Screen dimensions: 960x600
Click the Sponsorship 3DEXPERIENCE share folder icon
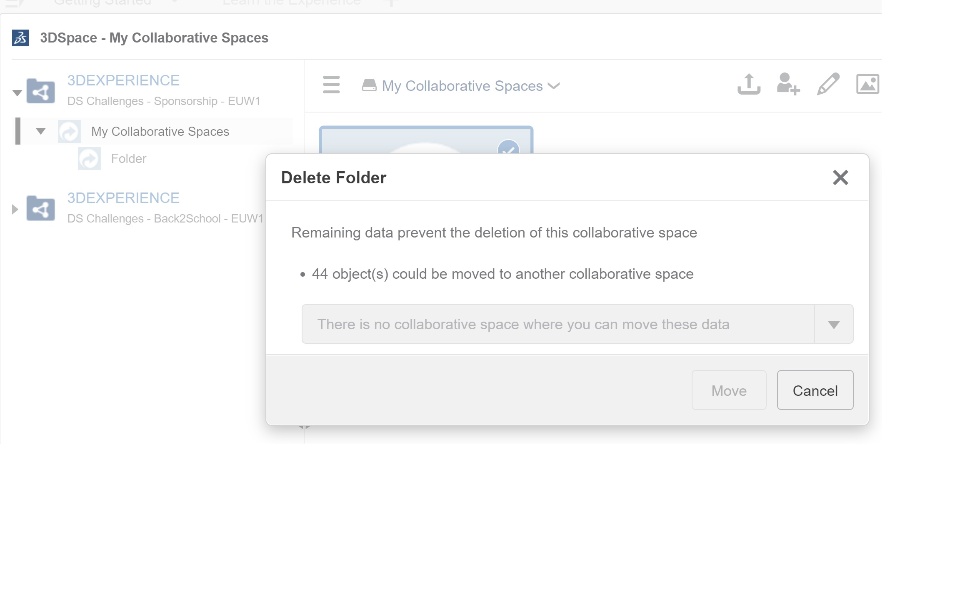coord(41,91)
